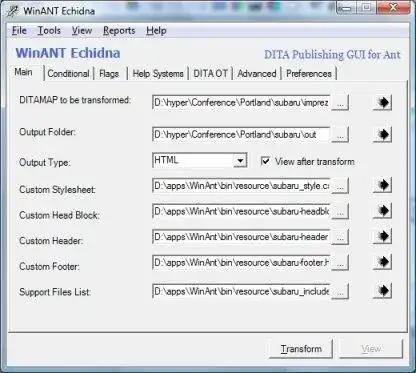Open the View menu
Screen dimensions: 416x373
point(82,31)
